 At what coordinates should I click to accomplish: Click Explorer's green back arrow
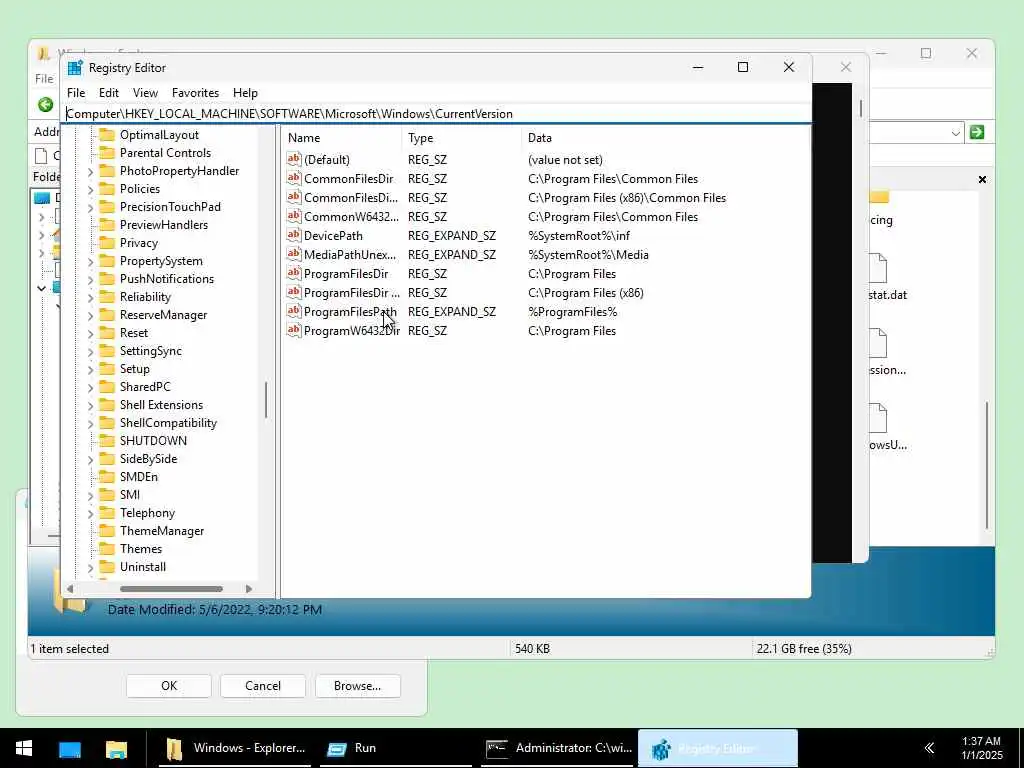[45, 104]
